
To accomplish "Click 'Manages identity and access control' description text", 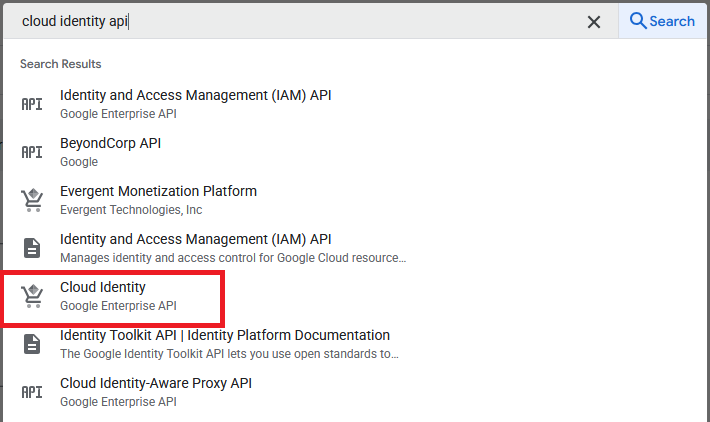I will click(232, 258).
